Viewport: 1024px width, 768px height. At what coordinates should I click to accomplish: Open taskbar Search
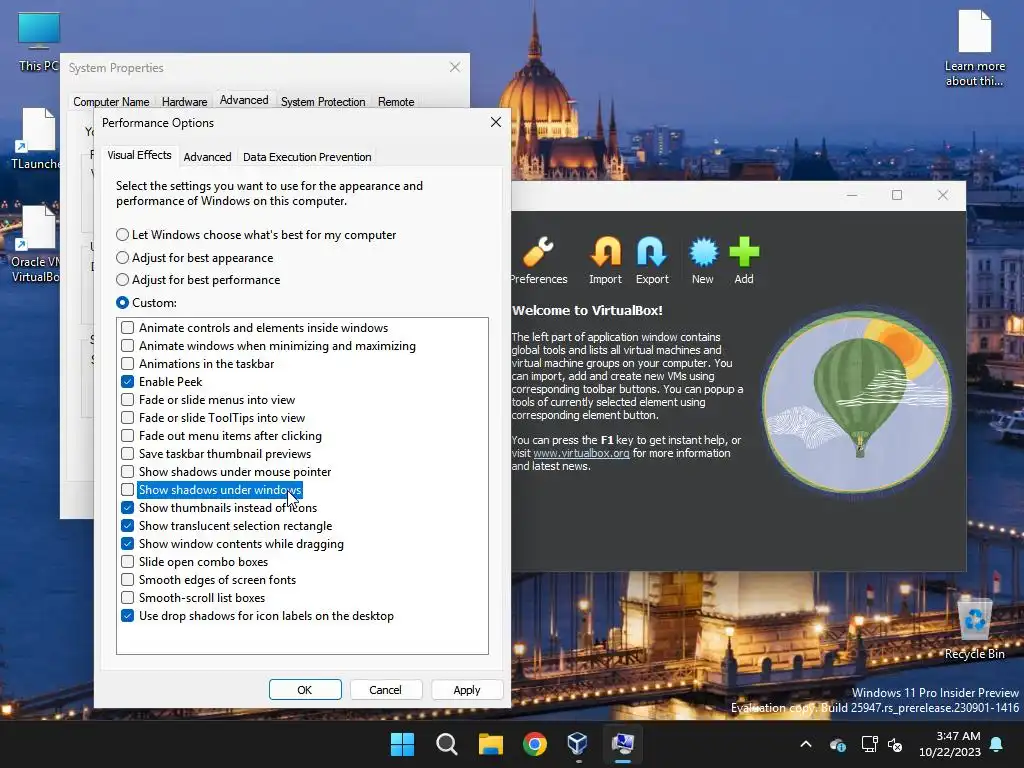(x=447, y=744)
